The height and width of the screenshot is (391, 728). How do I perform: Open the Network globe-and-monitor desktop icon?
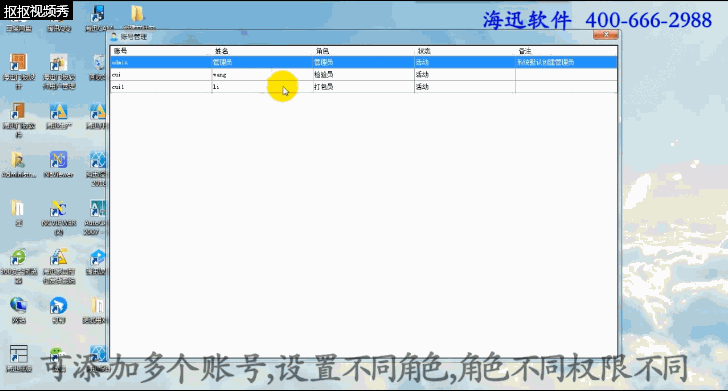pyautogui.click(x=18, y=310)
